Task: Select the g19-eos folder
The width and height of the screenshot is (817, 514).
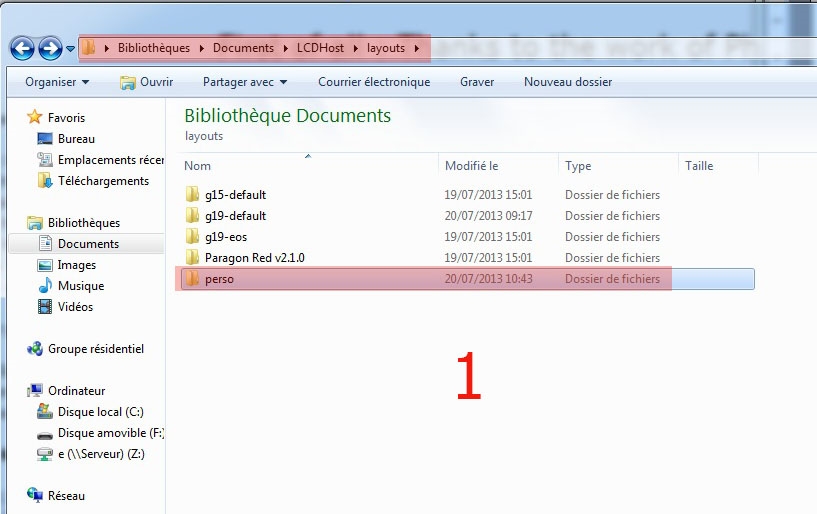Action: 226,237
